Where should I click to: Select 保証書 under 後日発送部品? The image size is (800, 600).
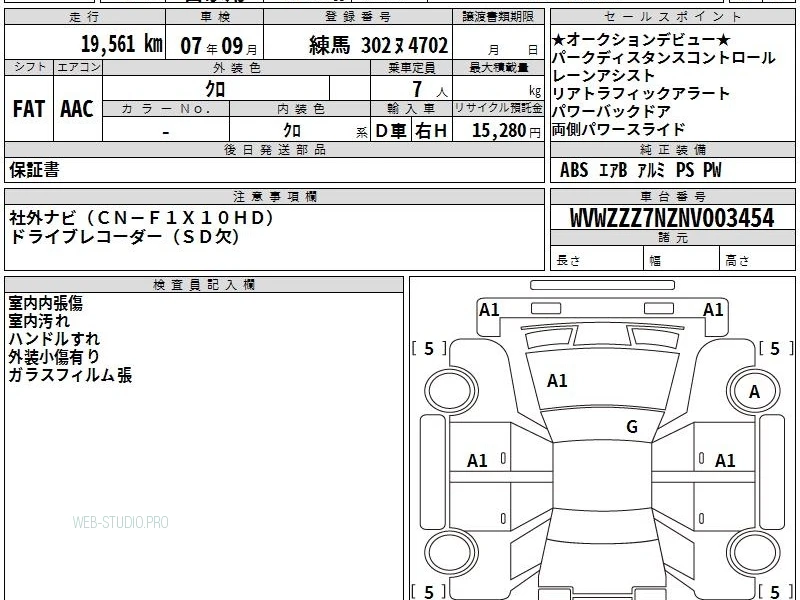[34, 170]
